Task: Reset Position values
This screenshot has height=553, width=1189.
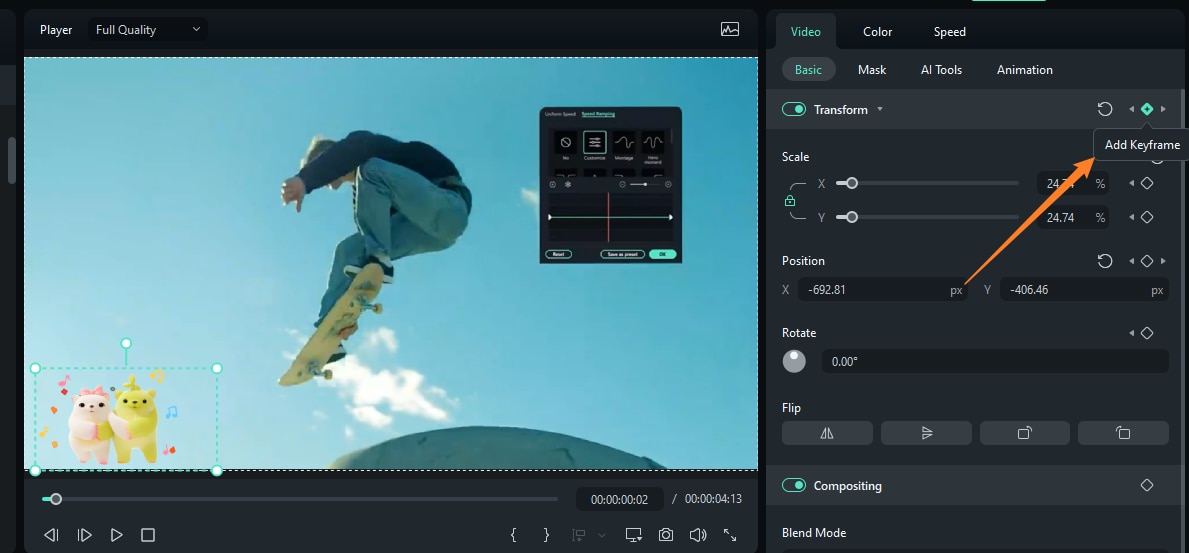Action: pyautogui.click(x=1105, y=261)
